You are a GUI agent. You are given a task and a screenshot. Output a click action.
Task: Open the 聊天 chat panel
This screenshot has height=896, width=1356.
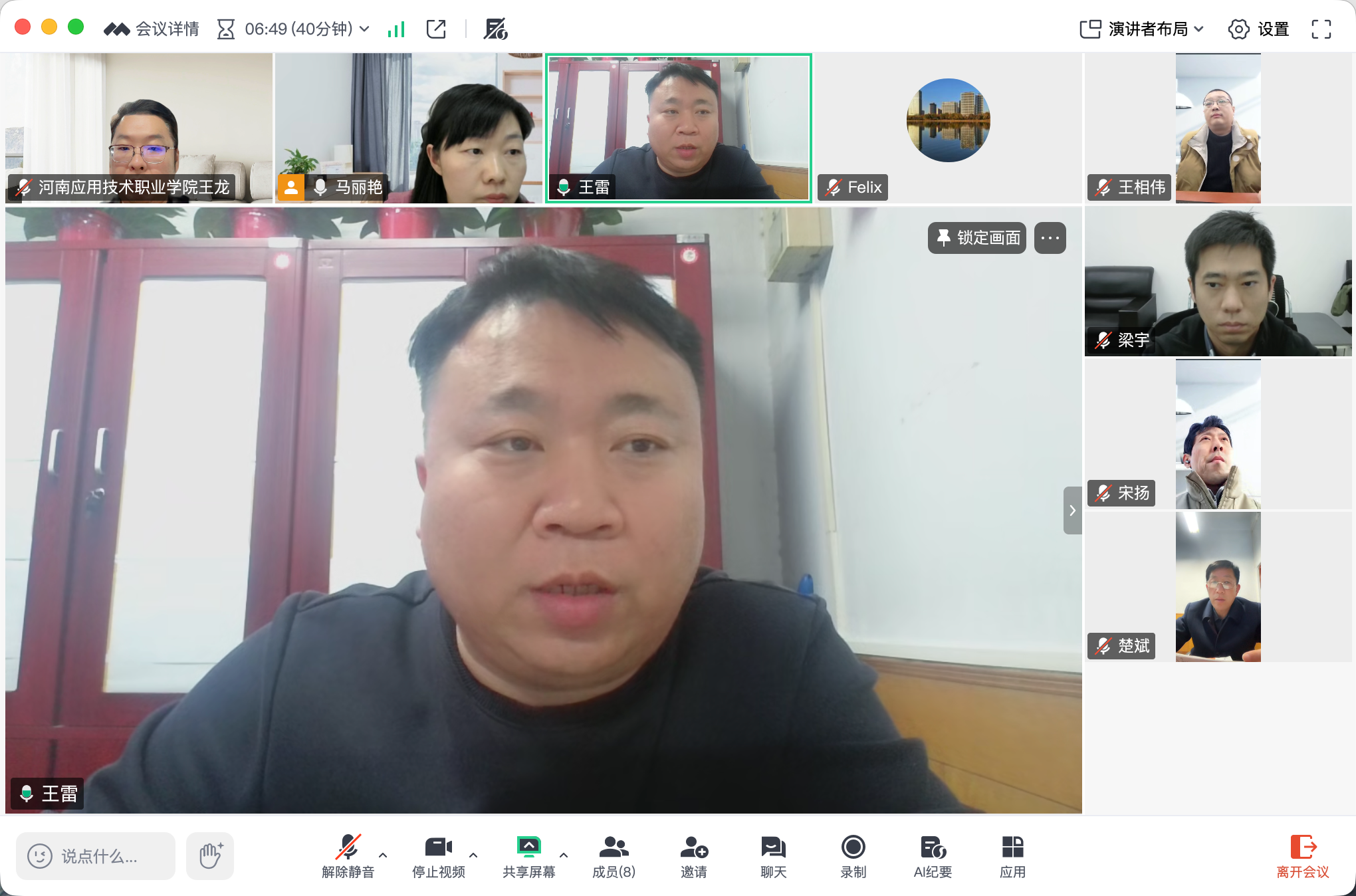tap(773, 857)
